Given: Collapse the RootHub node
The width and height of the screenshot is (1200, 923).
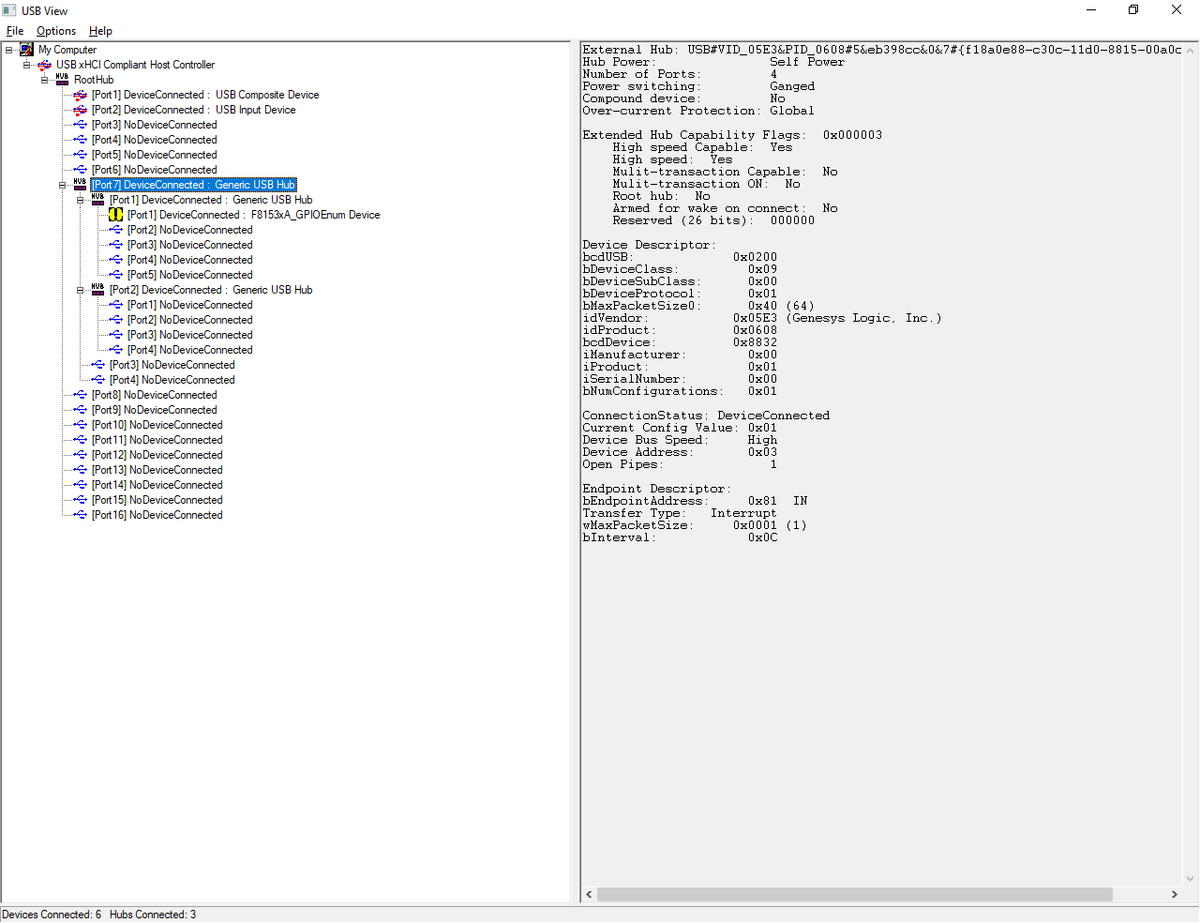Looking at the screenshot, I should tap(45, 79).
